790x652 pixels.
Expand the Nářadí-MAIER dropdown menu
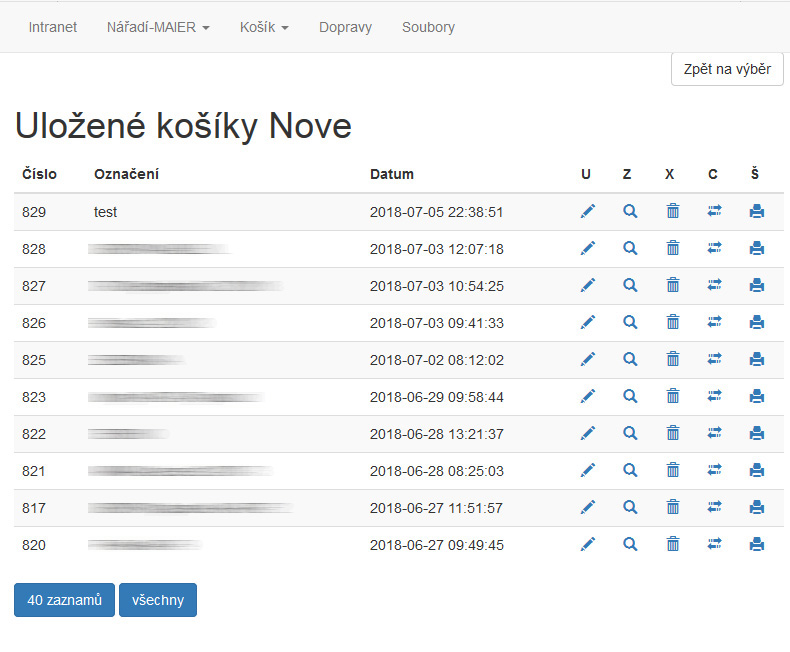[158, 27]
